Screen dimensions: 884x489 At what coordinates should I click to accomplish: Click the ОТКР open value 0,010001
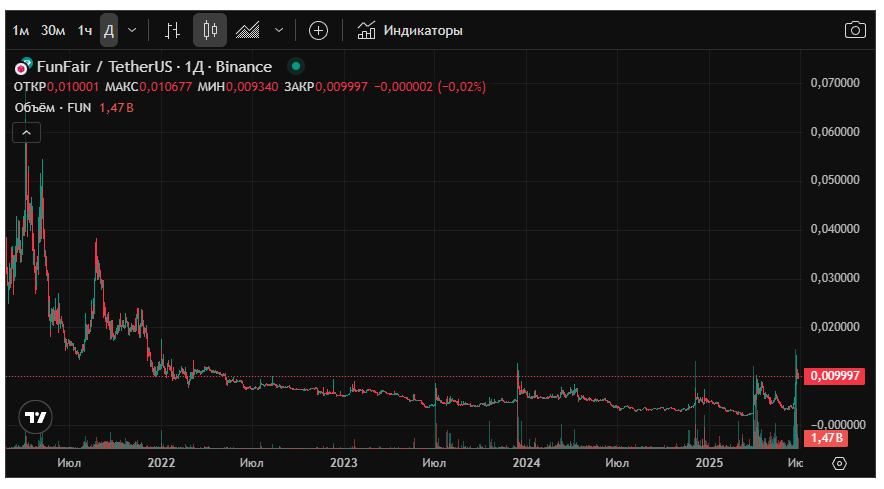(x=73, y=87)
